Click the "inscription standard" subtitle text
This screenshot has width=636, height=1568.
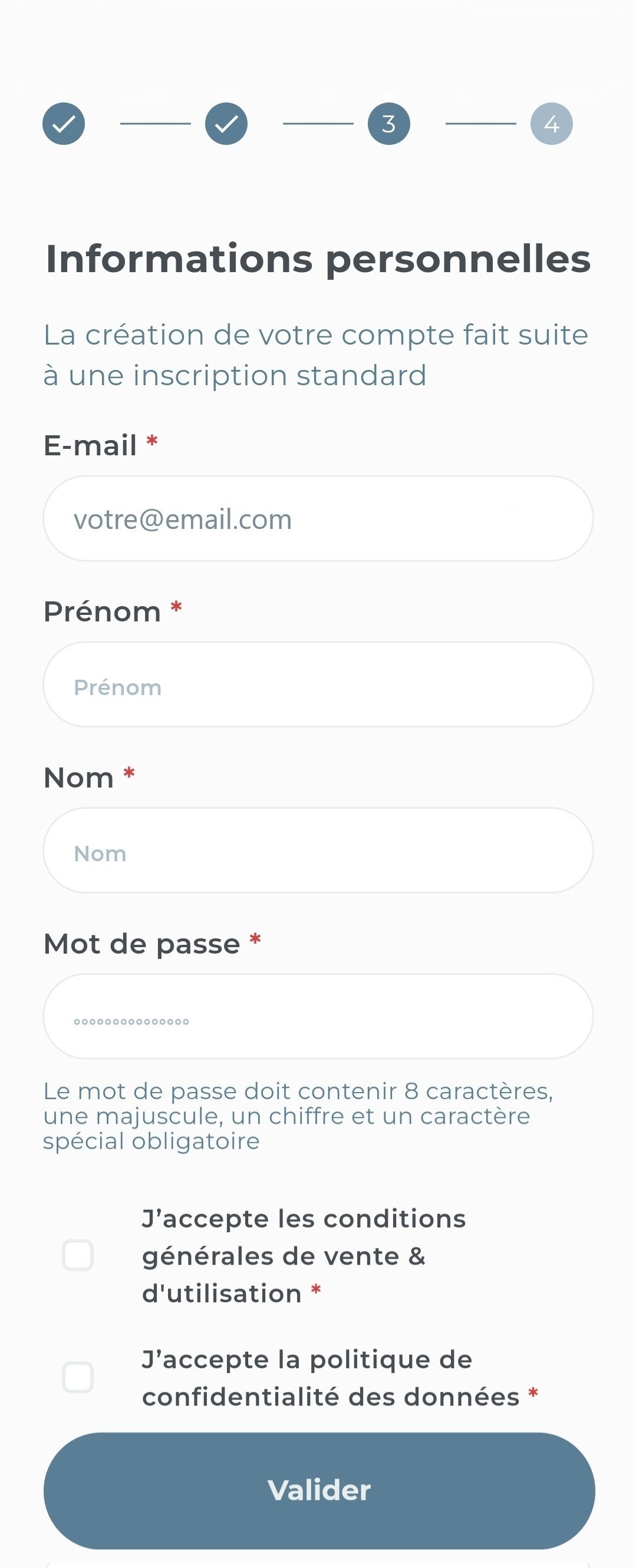pyautogui.click(x=315, y=355)
